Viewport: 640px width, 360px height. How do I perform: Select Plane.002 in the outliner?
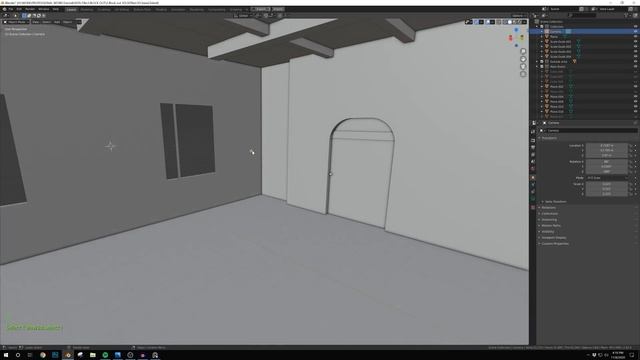(x=557, y=87)
